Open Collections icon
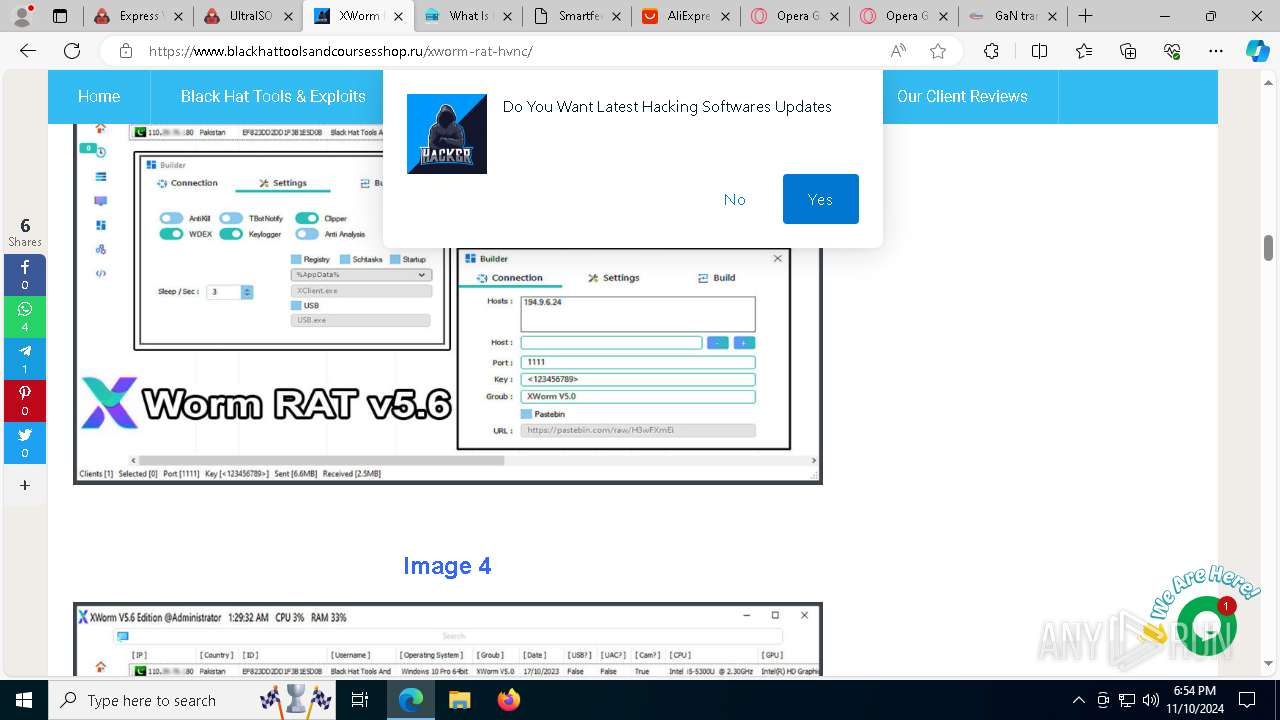Image resolution: width=1280 pixels, height=720 pixels. (1128, 51)
